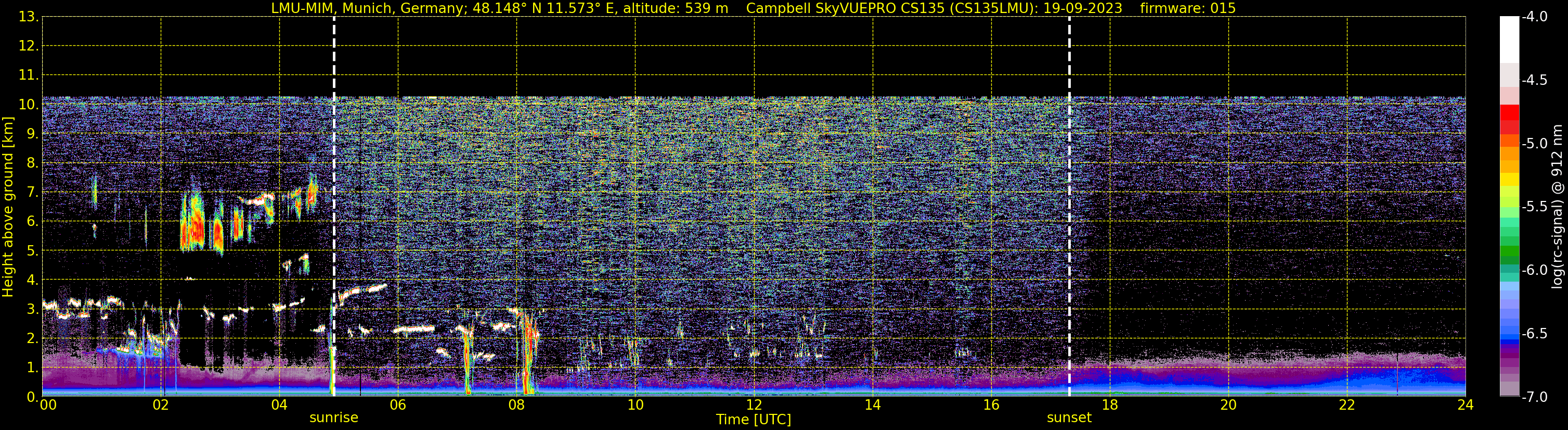Click the '7.' height axis tick label

tap(32, 193)
